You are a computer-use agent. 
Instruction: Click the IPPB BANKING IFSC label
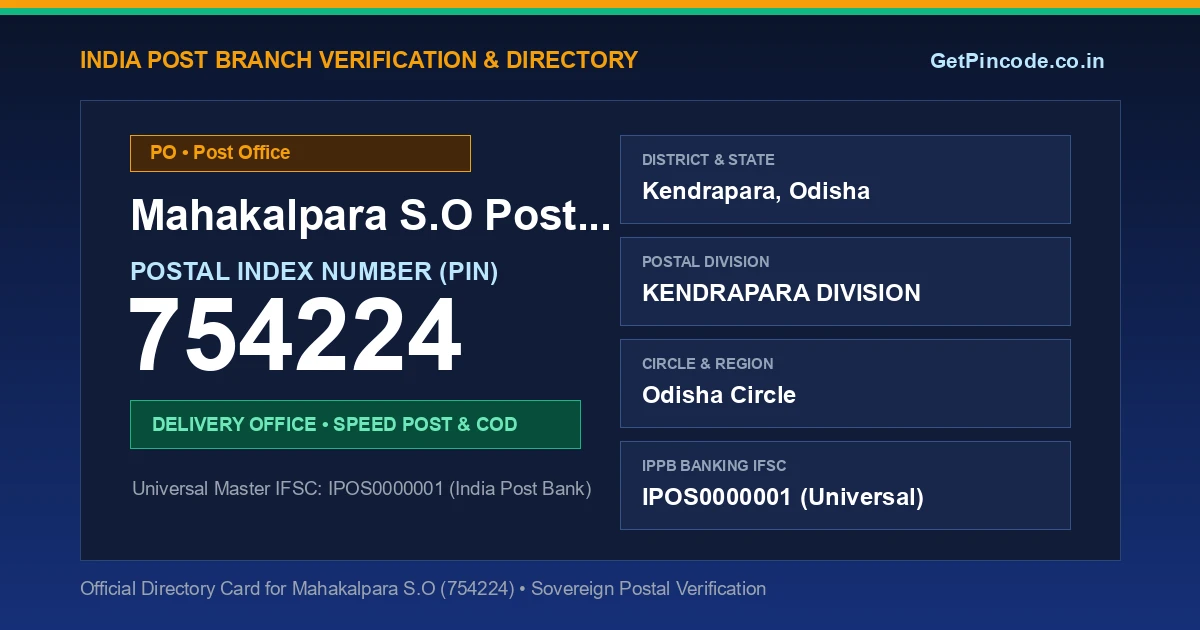714,466
